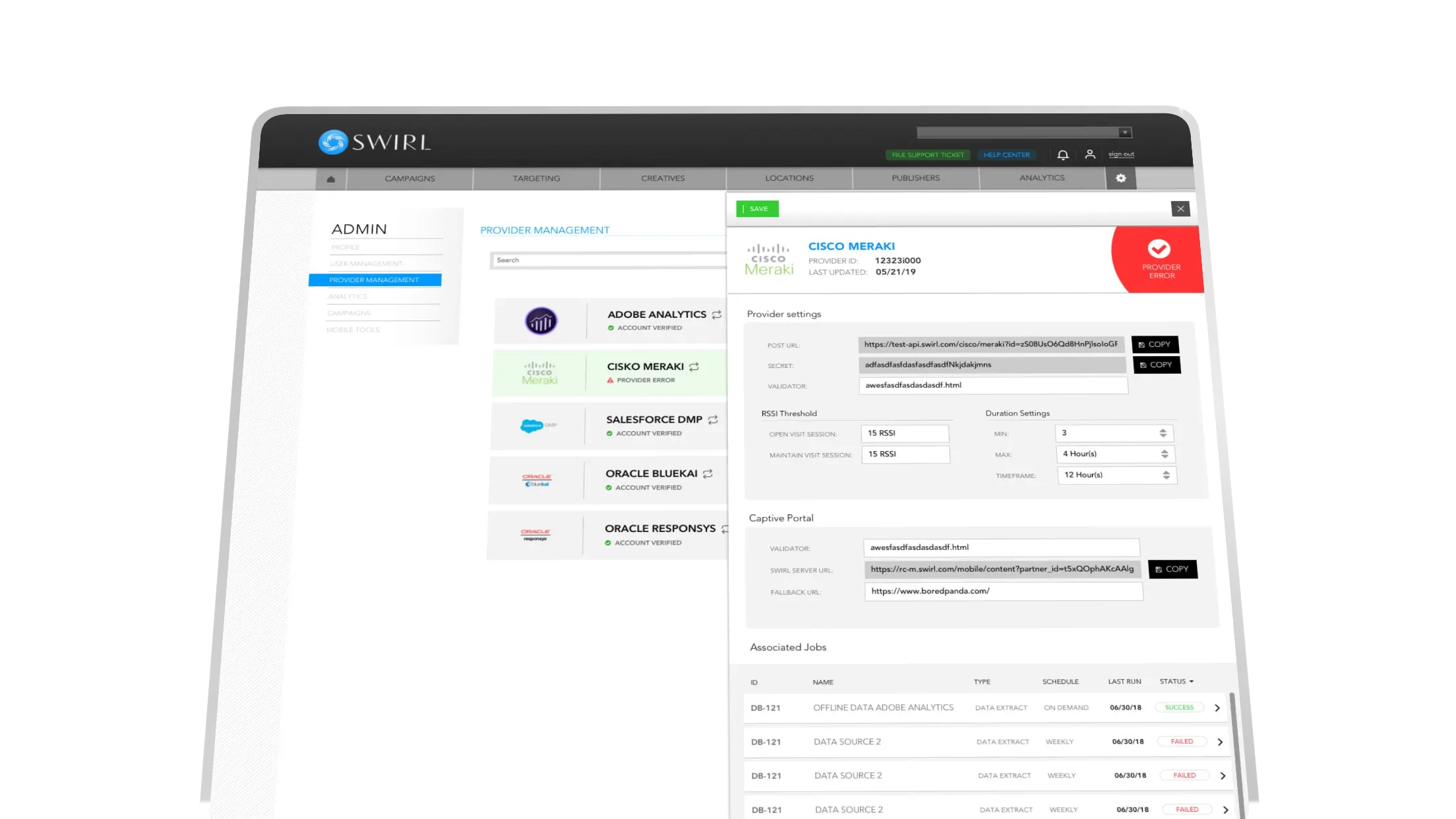The height and width of the screenshot is (819, 1456).
Task: Click the Provider Error status badge
Action: pos(1161,260)
